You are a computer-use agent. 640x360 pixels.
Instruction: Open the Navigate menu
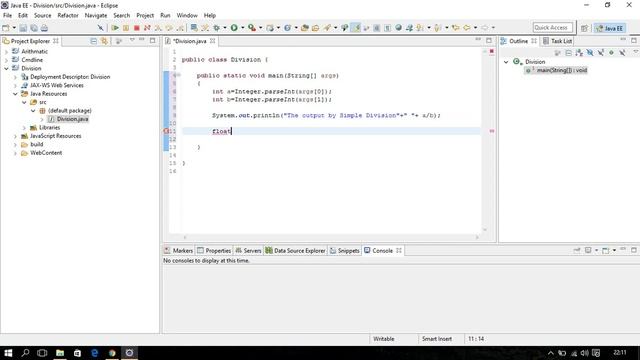[96, 15]
